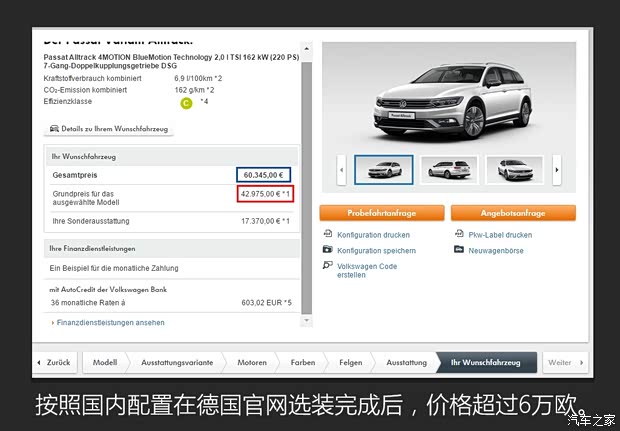620x431 pixels.
Task: Click the Pkw-Label drucken icon
Action: point(459,235)
